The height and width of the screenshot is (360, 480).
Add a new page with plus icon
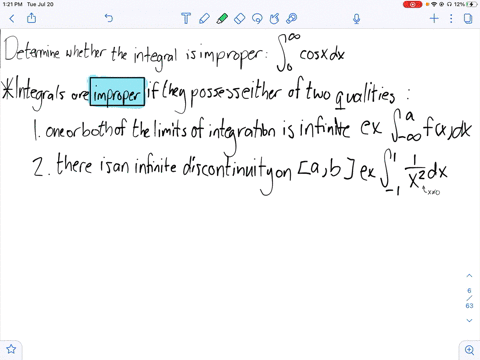[x=434, y=18]
